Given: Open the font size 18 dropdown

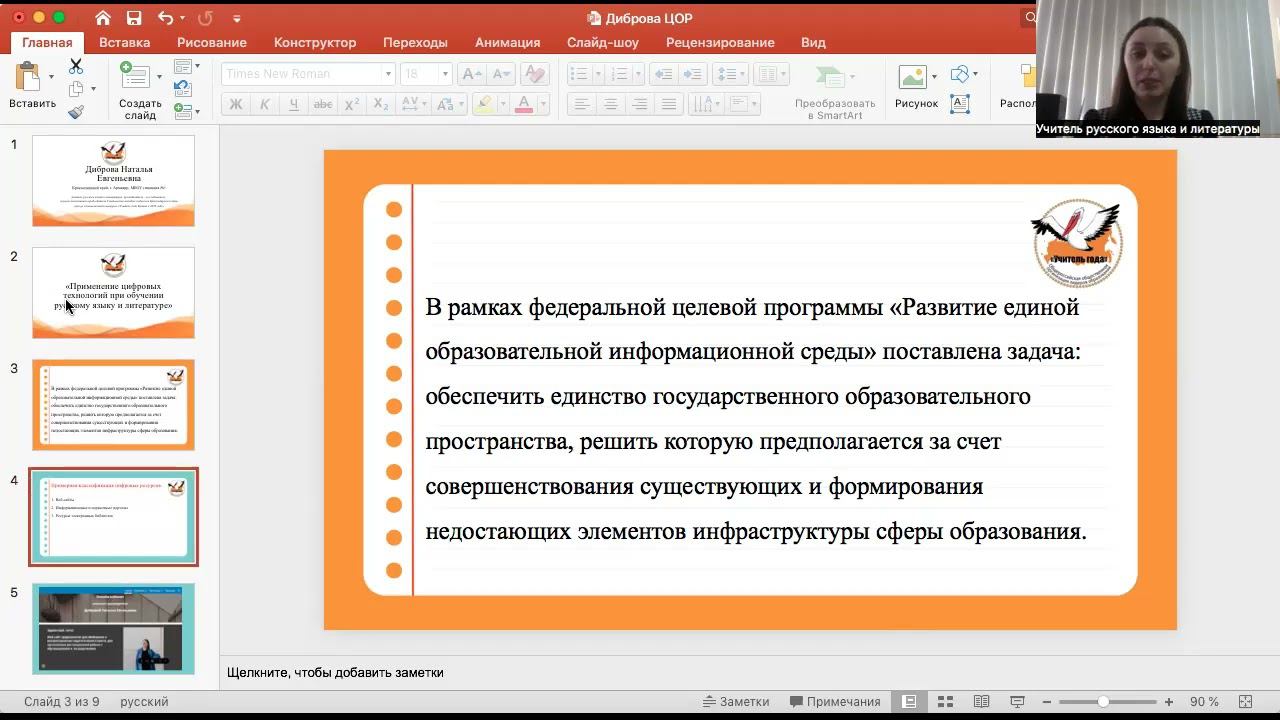Looking at the screenshot, I should point(445,74).
